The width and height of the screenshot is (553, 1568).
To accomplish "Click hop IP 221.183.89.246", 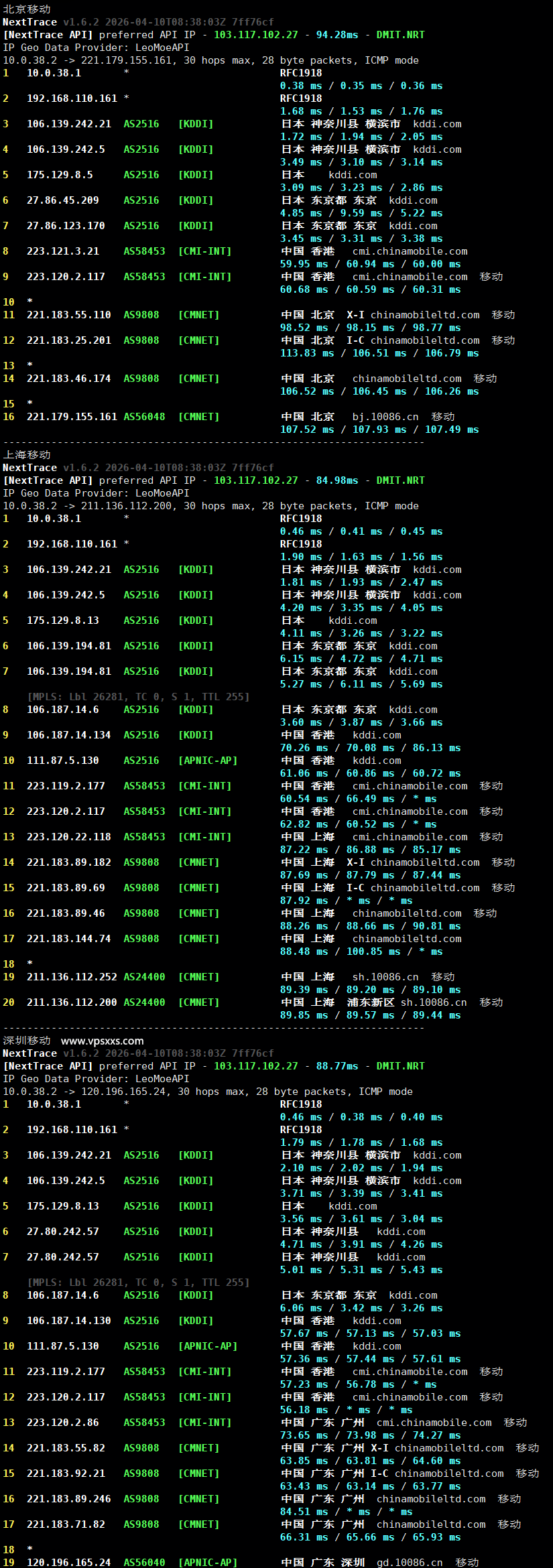I will point(69,1499).
